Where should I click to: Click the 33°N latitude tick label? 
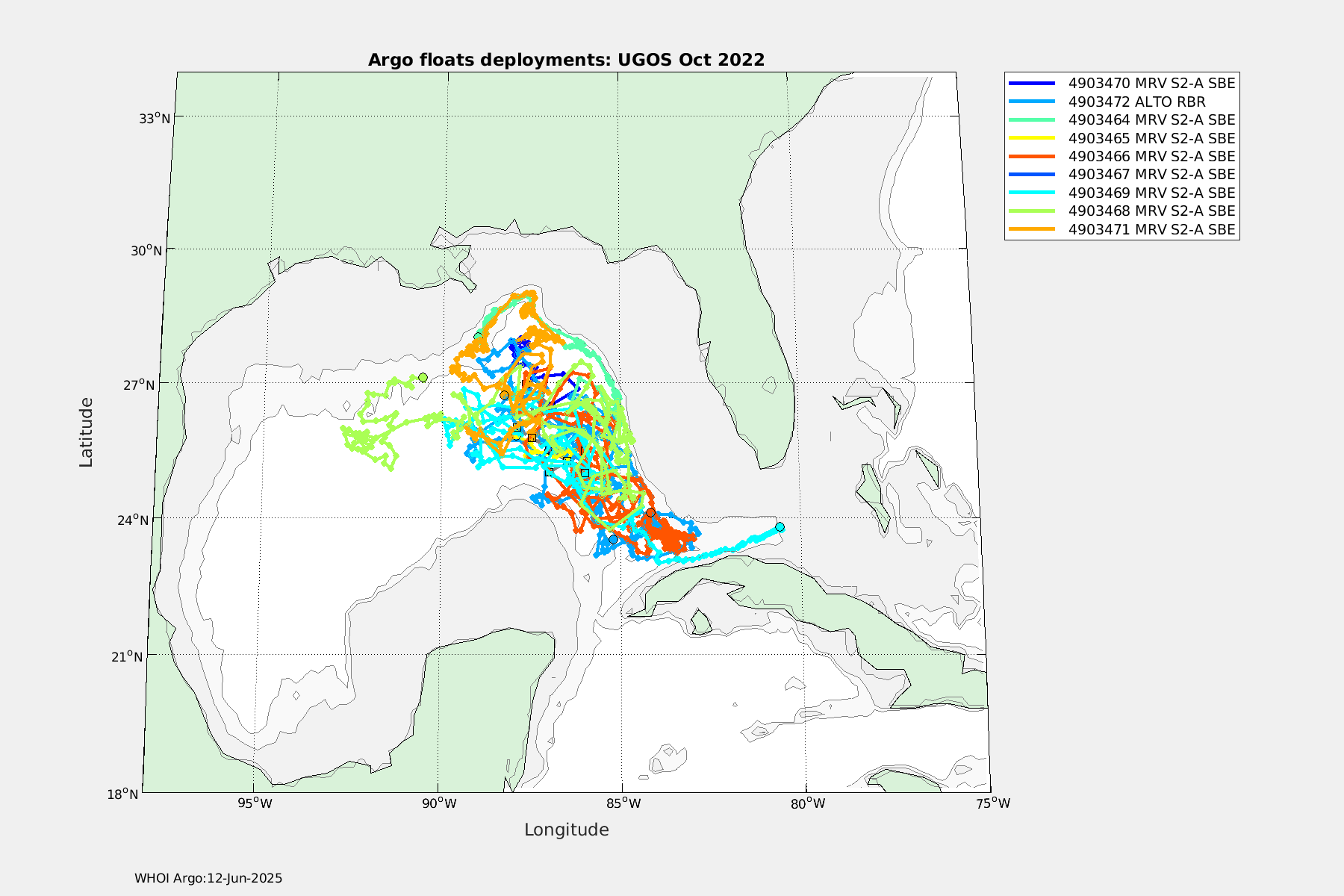coord(155,118)
